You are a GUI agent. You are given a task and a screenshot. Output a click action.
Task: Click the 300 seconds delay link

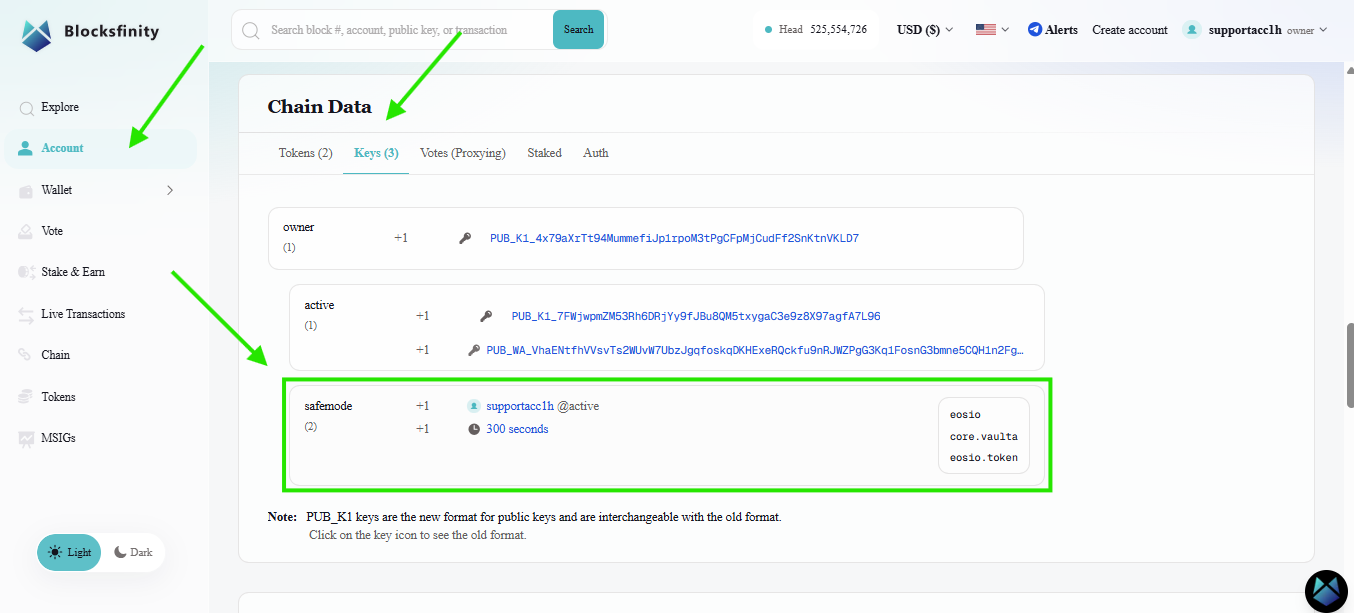pos(517,429)
